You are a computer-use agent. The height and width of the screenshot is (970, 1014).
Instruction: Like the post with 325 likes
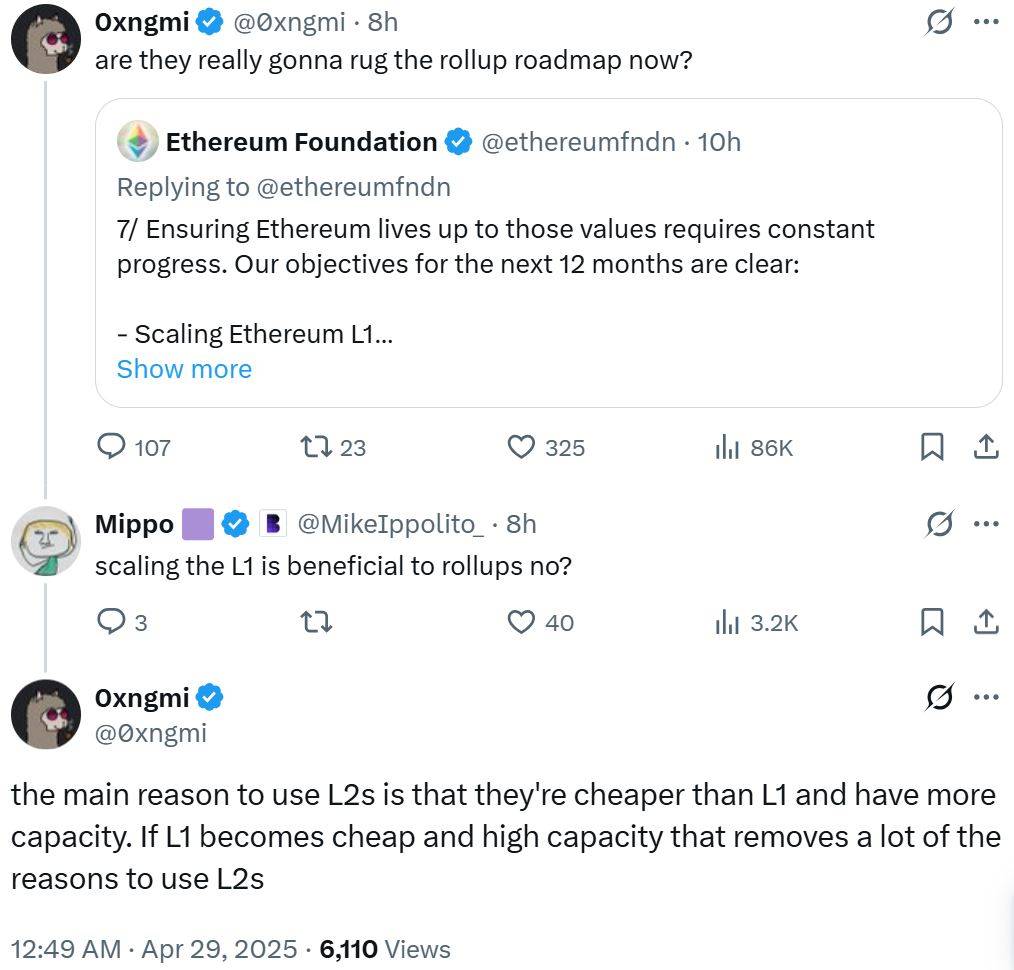click(x=522, y=447)
